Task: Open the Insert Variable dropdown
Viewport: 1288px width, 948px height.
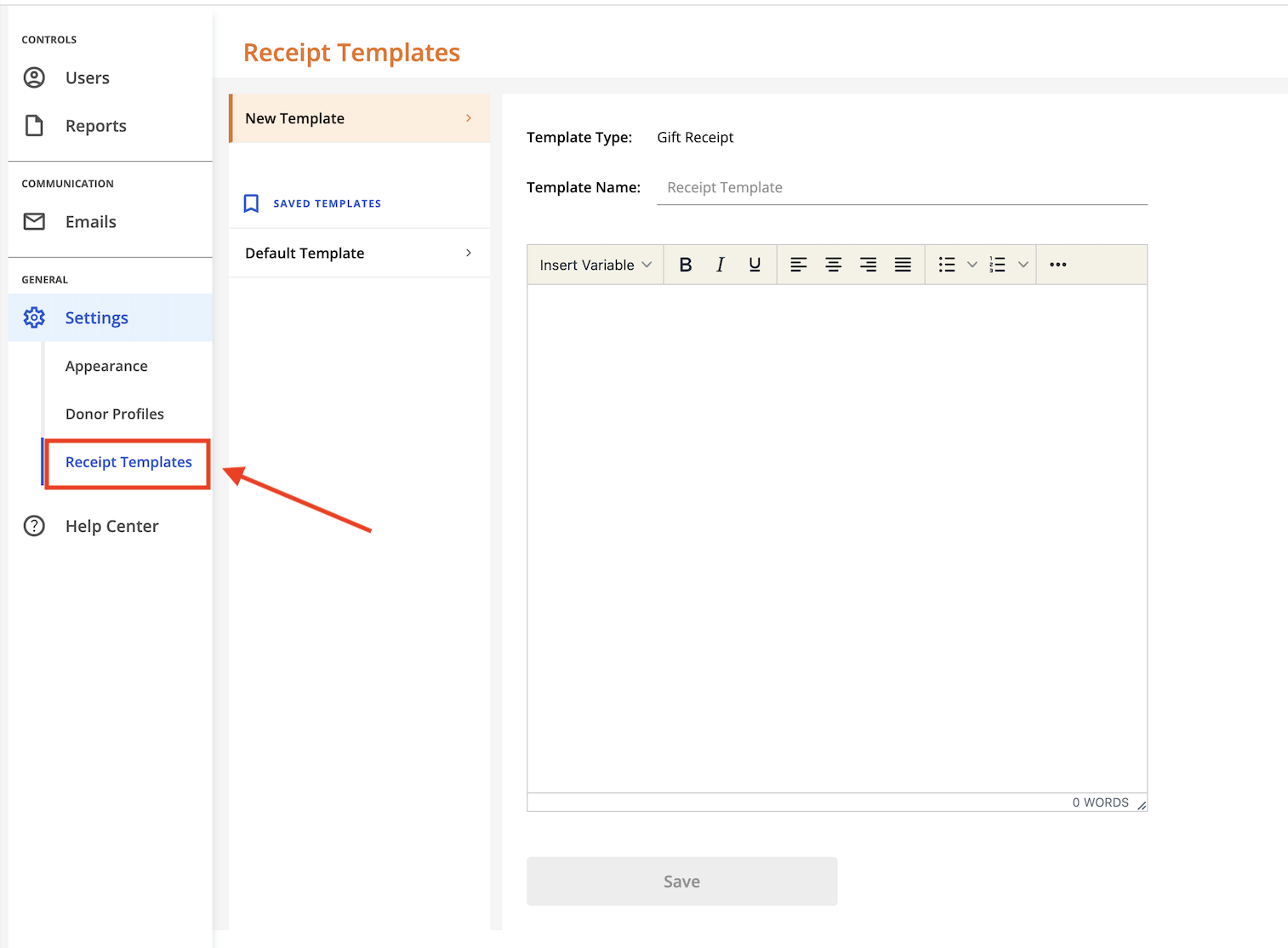Action: 594,265
